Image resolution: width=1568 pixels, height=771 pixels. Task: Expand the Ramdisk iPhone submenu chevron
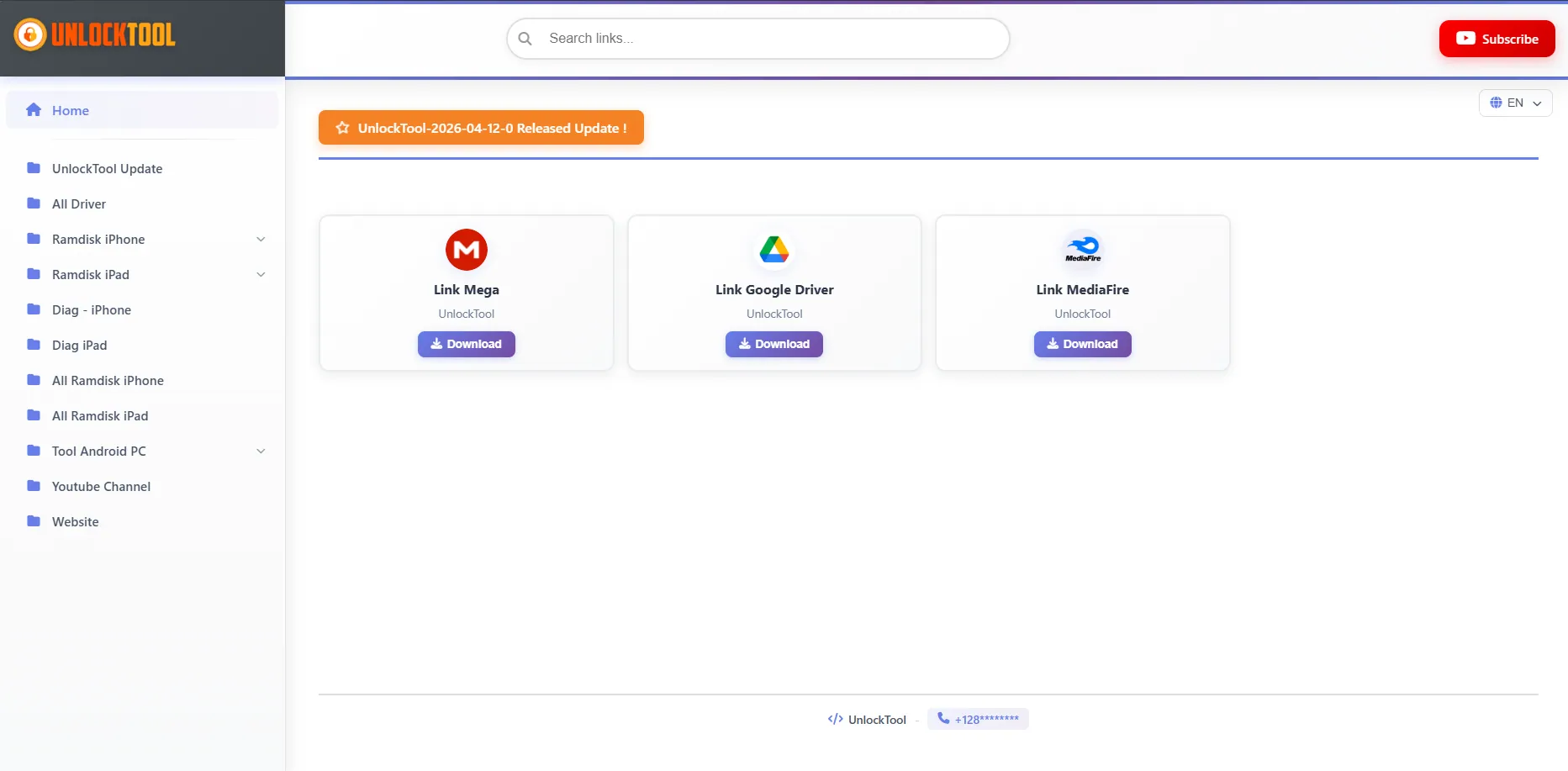[261, 240]
